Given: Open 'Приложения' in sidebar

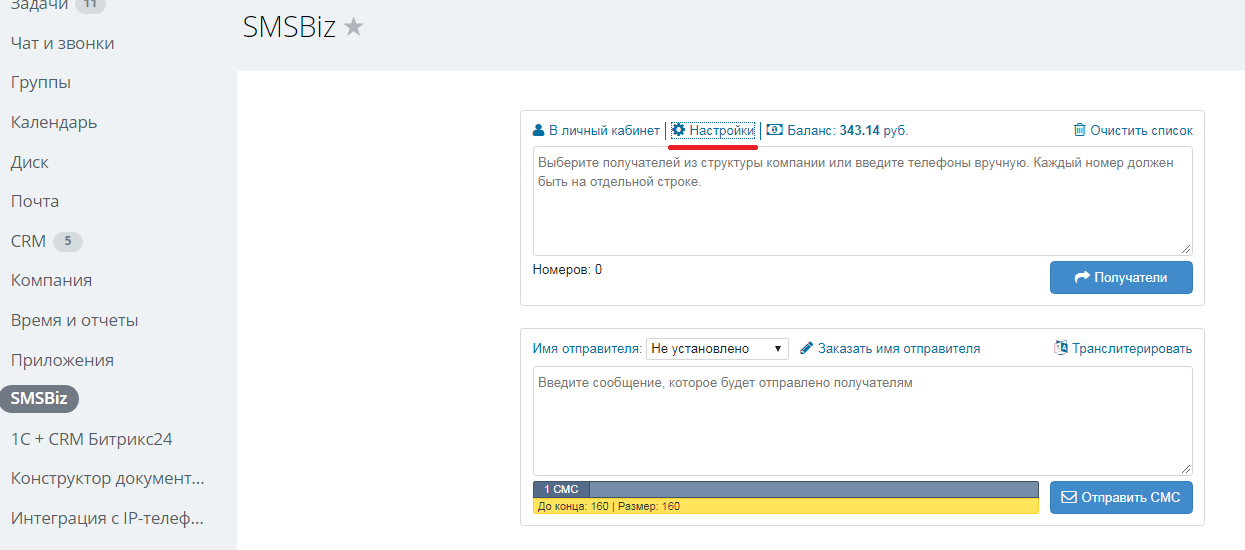Looking at the screenshot, I should tap(62, 360).
